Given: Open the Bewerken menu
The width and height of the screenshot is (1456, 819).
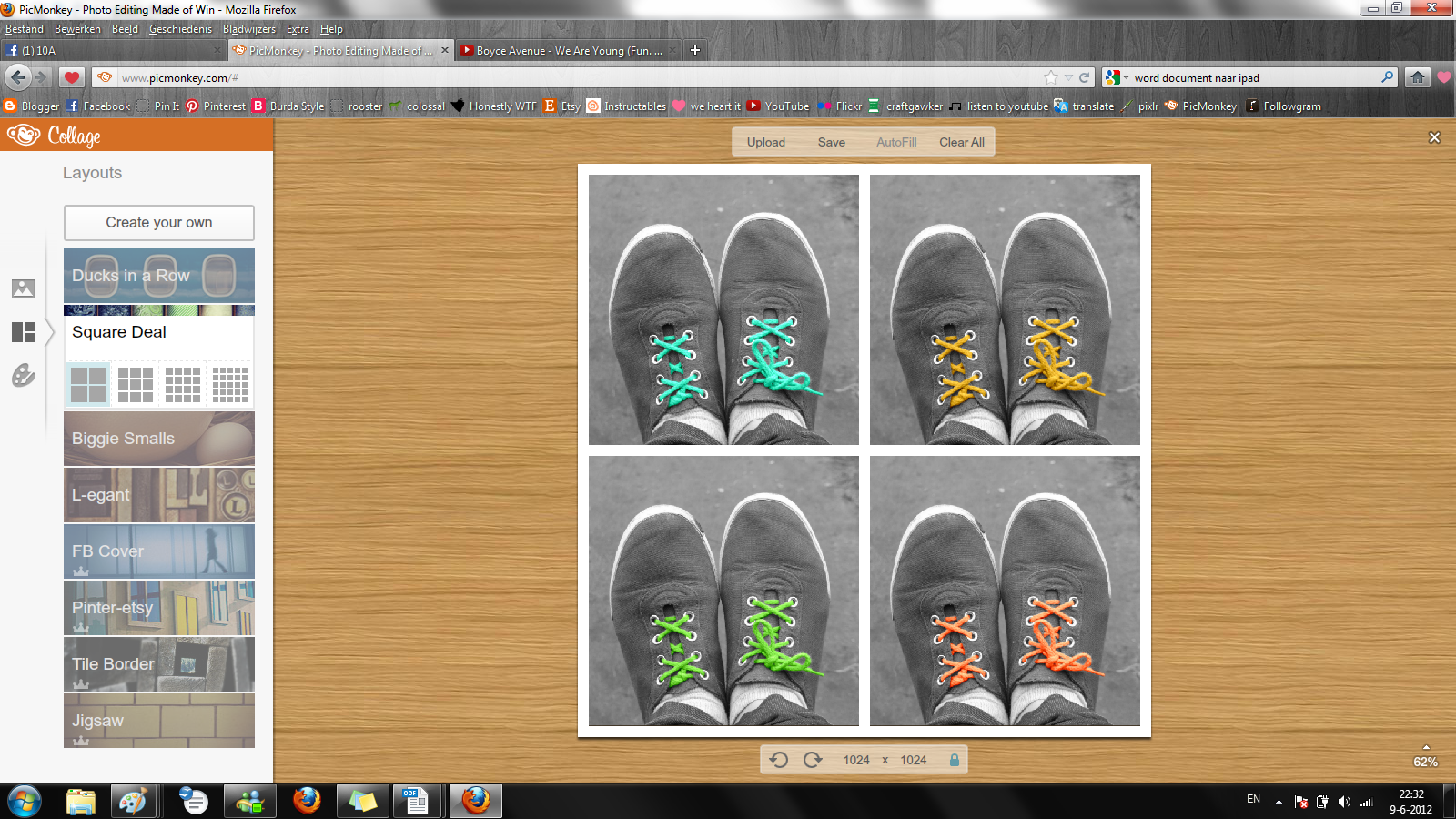Looking at the screenshot, I should click(77, 29).
